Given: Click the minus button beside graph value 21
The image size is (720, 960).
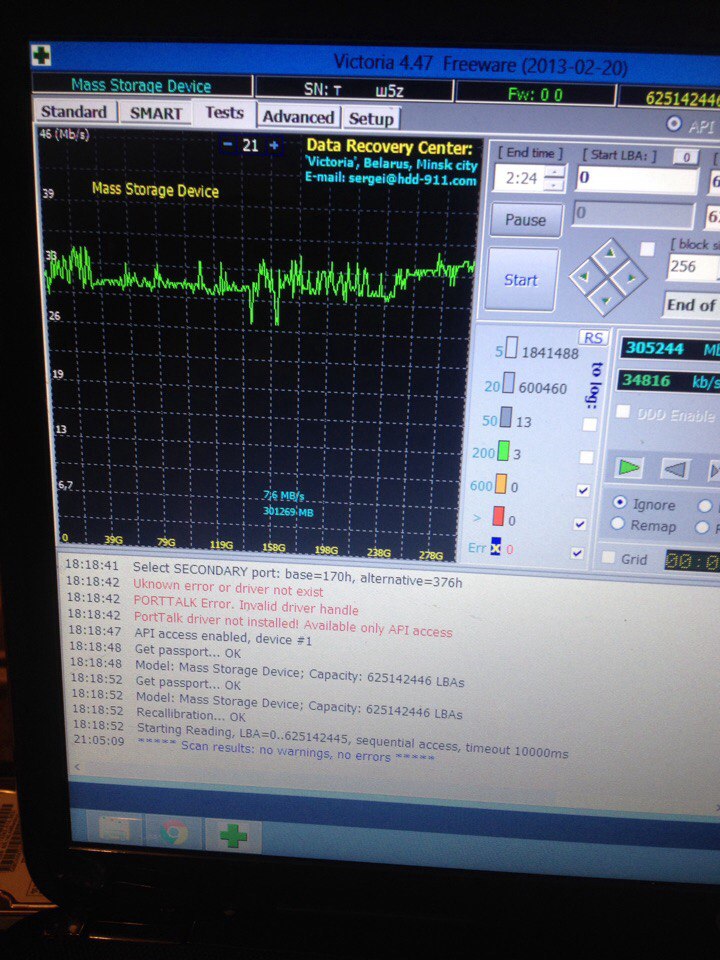Looking at the screenshot, I should [228, 145].
